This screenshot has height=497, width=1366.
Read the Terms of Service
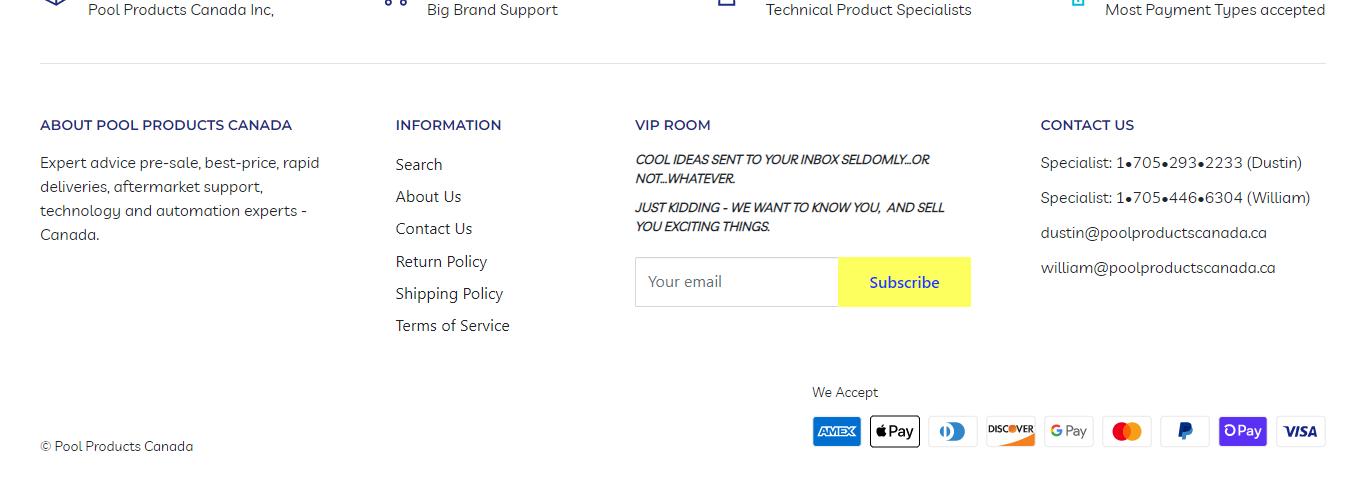pos(452,326)
